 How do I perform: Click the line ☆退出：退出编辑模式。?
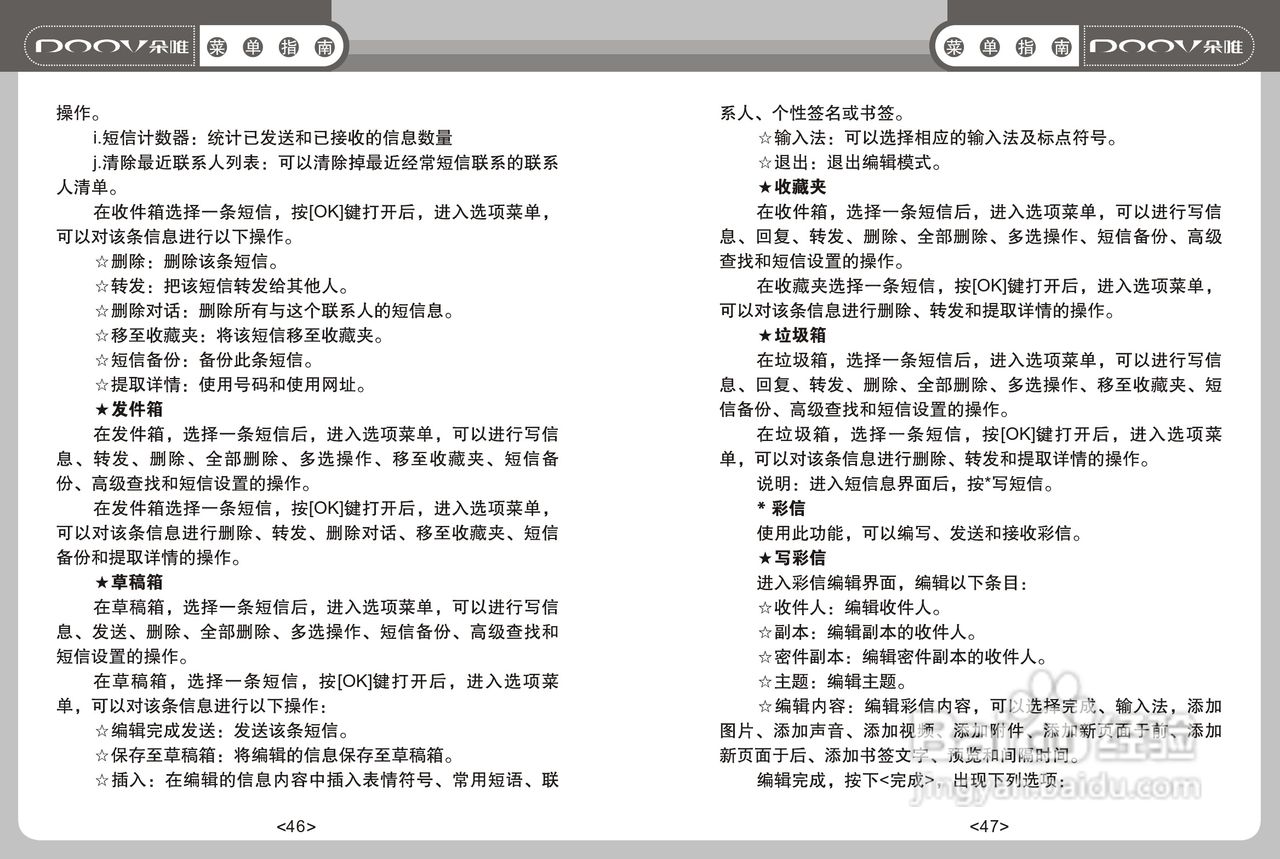[849, 163]
